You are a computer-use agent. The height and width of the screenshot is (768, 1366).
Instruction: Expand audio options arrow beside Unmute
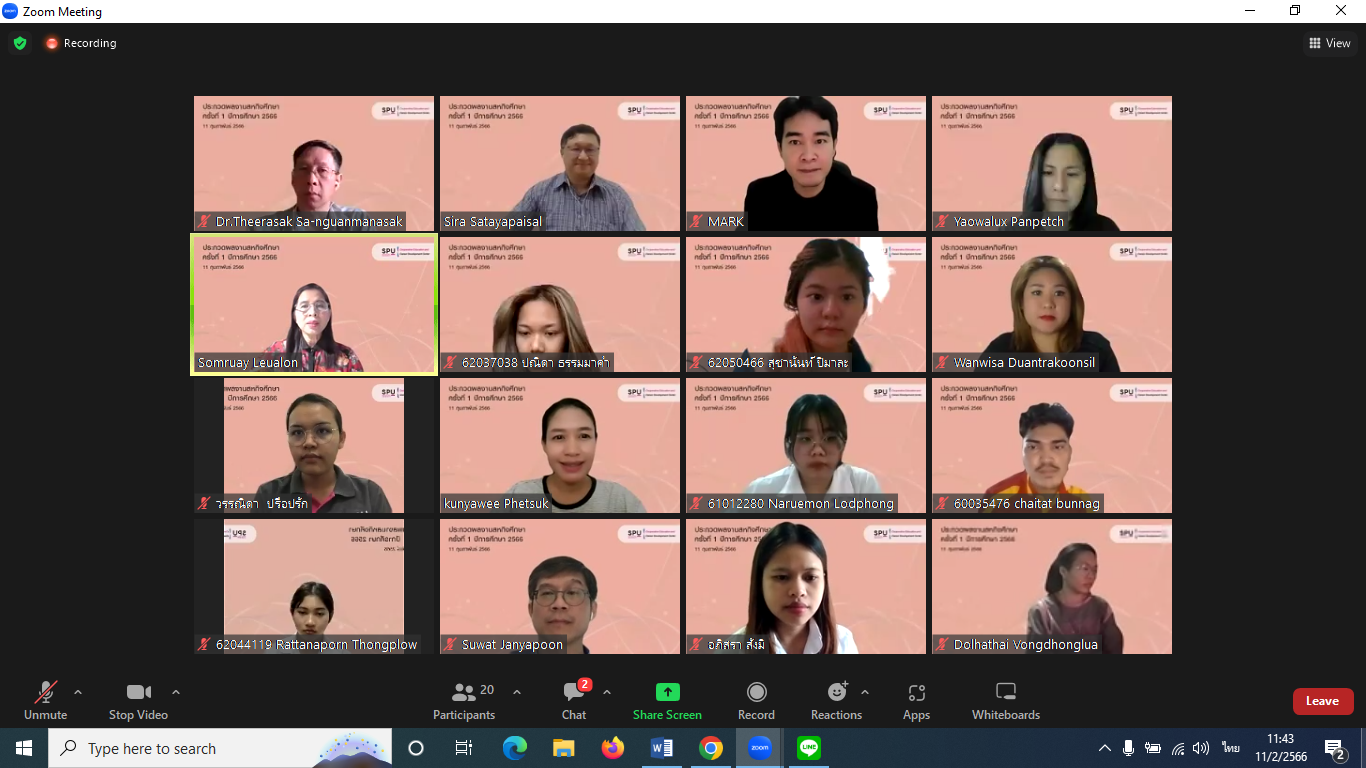point(78,692)
